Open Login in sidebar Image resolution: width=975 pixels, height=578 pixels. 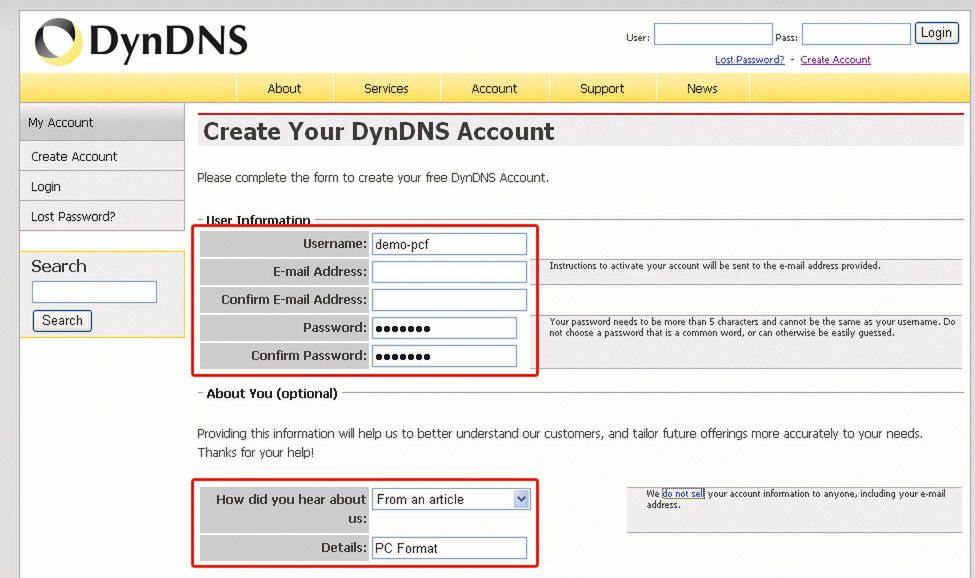[x=102, y=186]
